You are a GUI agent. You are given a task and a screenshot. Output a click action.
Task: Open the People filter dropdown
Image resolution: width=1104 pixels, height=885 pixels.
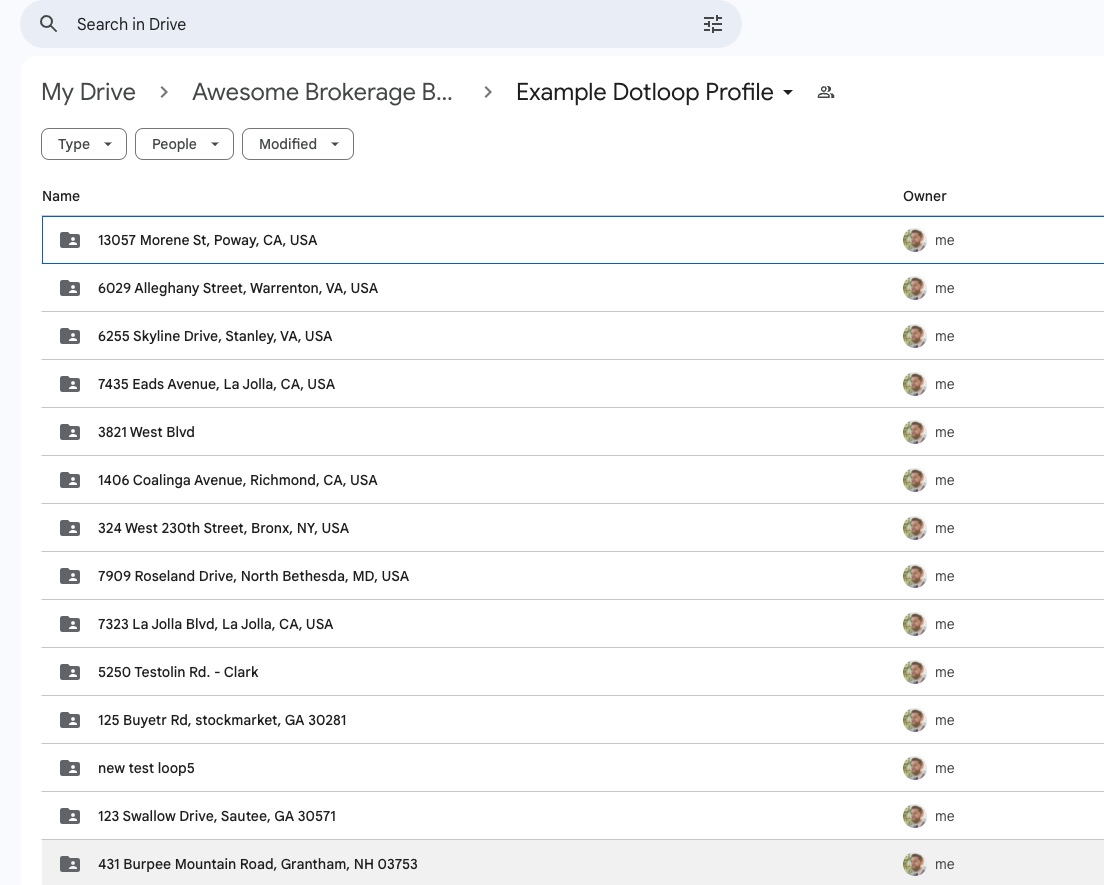(x=184, y=144)
